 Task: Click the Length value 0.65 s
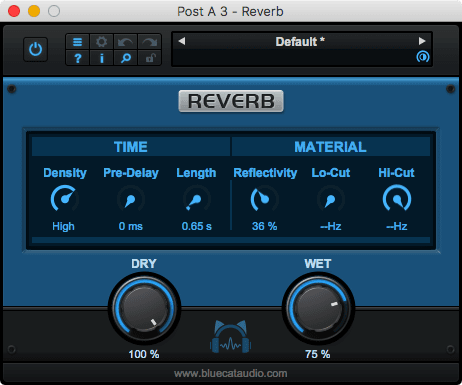(x=197, y=226)
